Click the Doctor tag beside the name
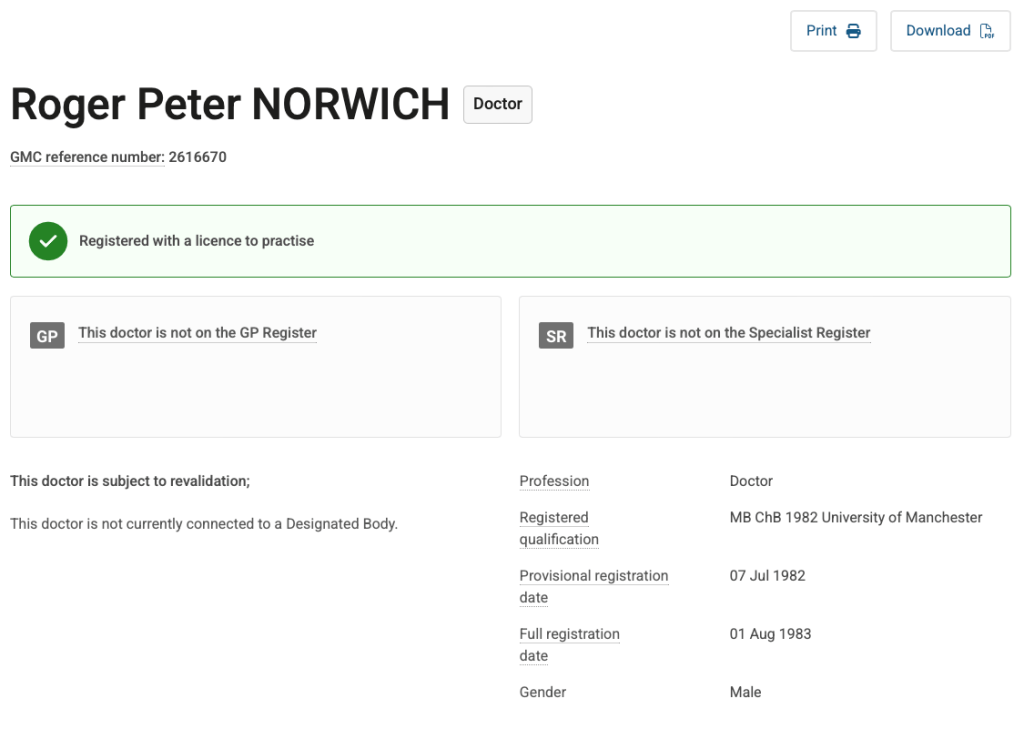This screenshot has height=729, width=1024. (x=498, y=104)
